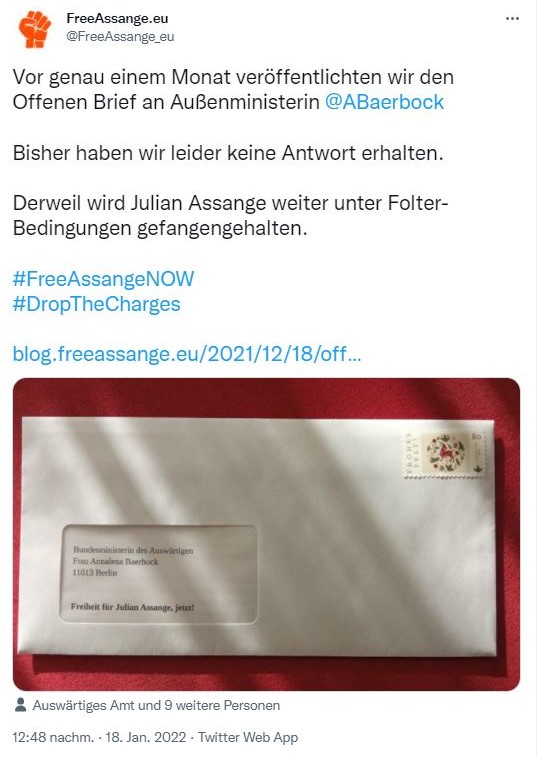Click the Twitter Web App source label
This screenshot has height=757, width=538.
pyautogui.click(x=248, y=737)
